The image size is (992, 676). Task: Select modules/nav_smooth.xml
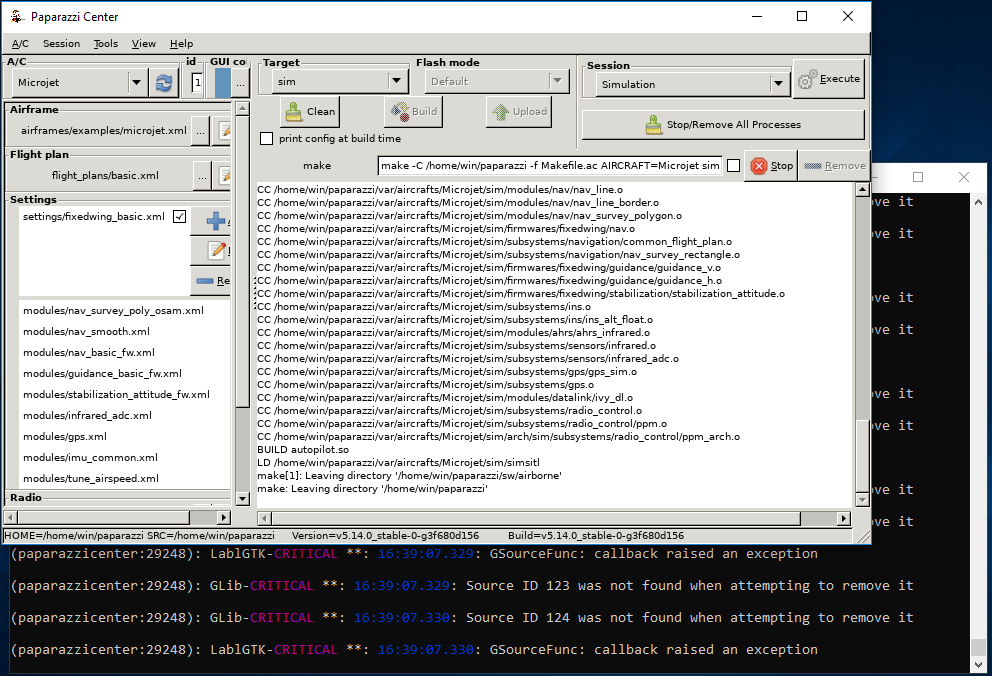(x=86, y=331)
